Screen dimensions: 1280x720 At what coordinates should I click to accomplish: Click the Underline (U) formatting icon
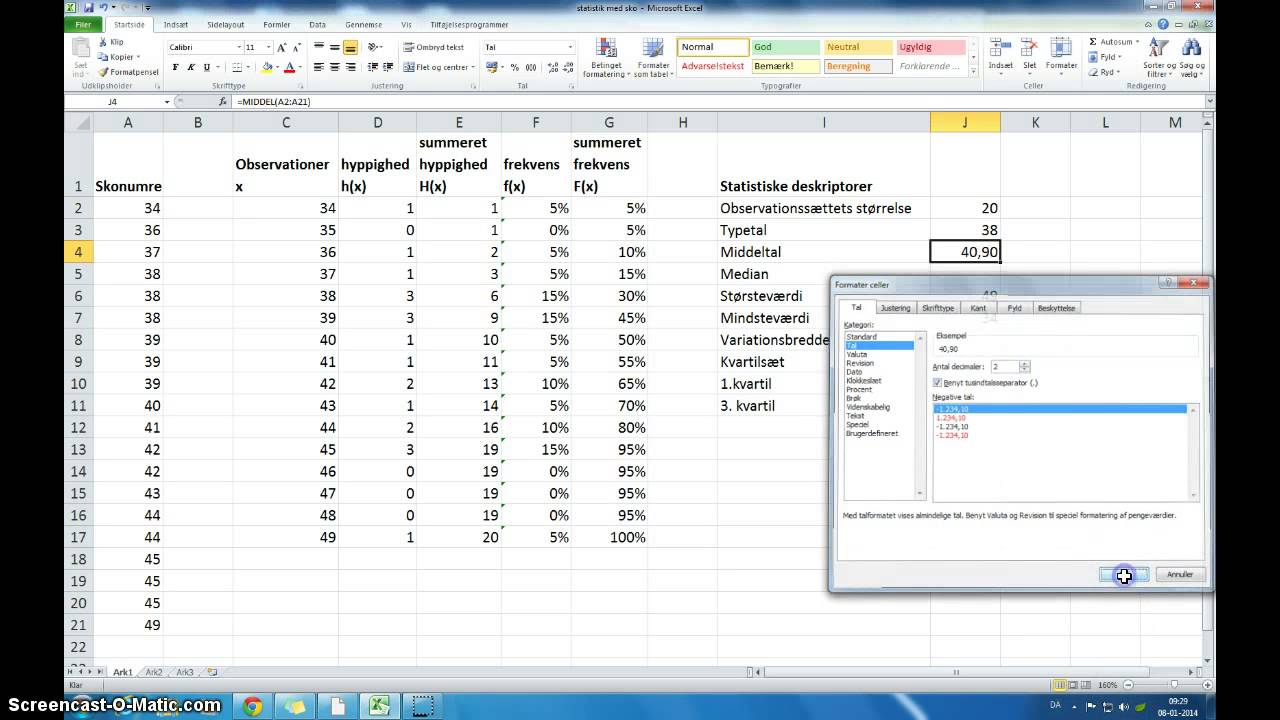pos(207,68)
